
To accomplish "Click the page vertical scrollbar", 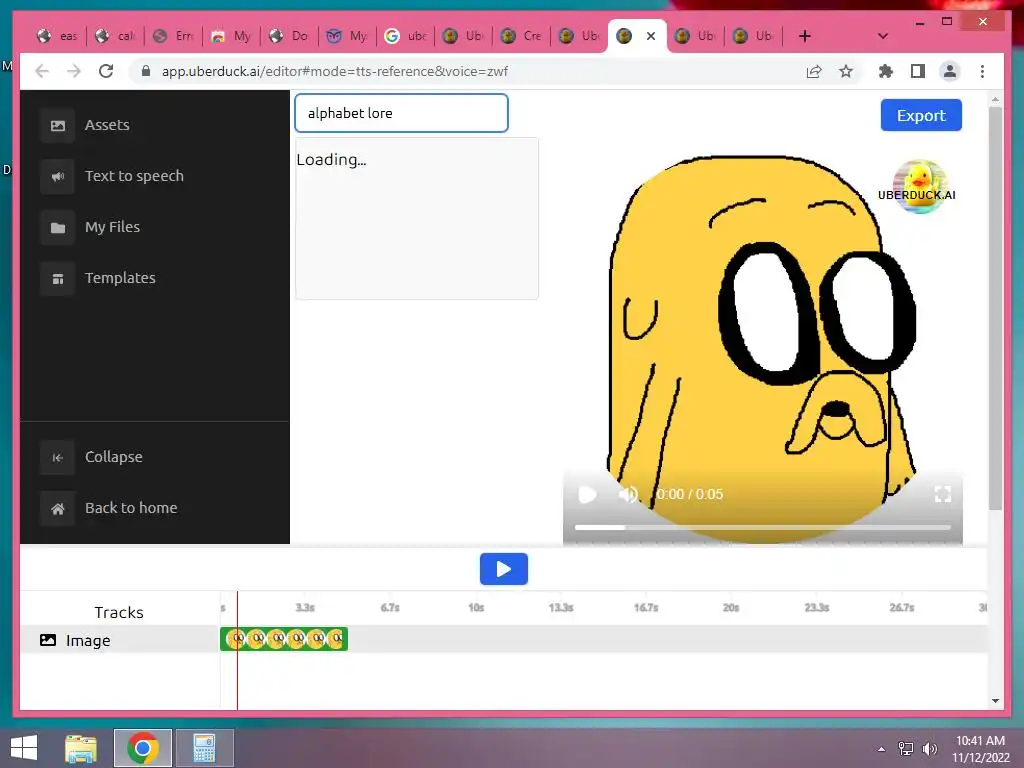I will click(995, 308).
